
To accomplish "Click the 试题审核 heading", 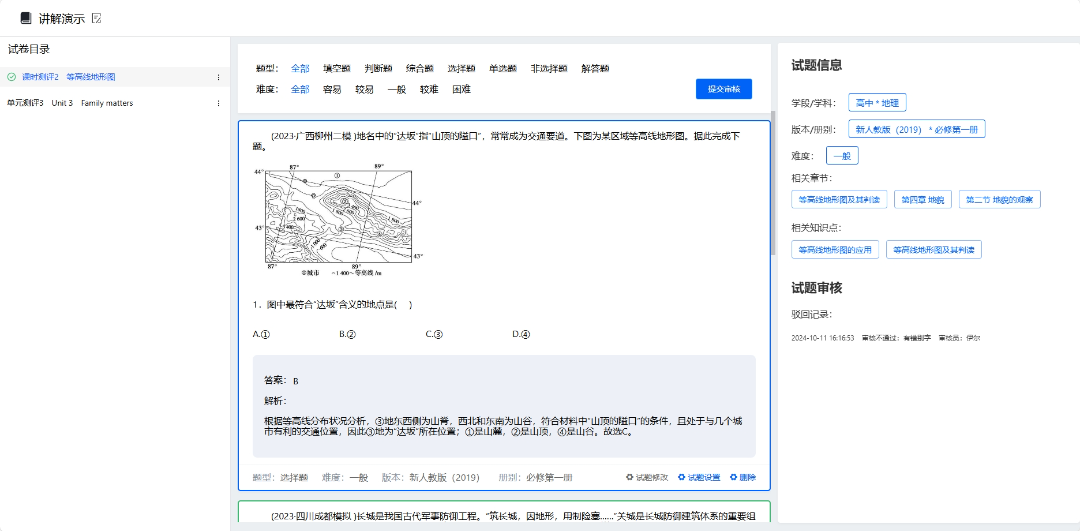I will coord(816,288).
